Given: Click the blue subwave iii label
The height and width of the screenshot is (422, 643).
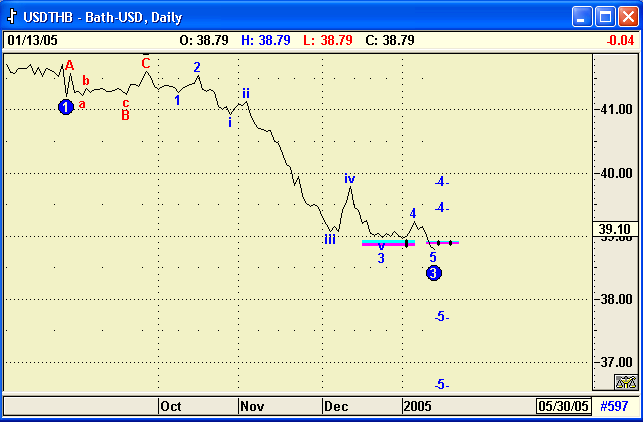Looking at the screenshot, I should (x=330, y=240).
